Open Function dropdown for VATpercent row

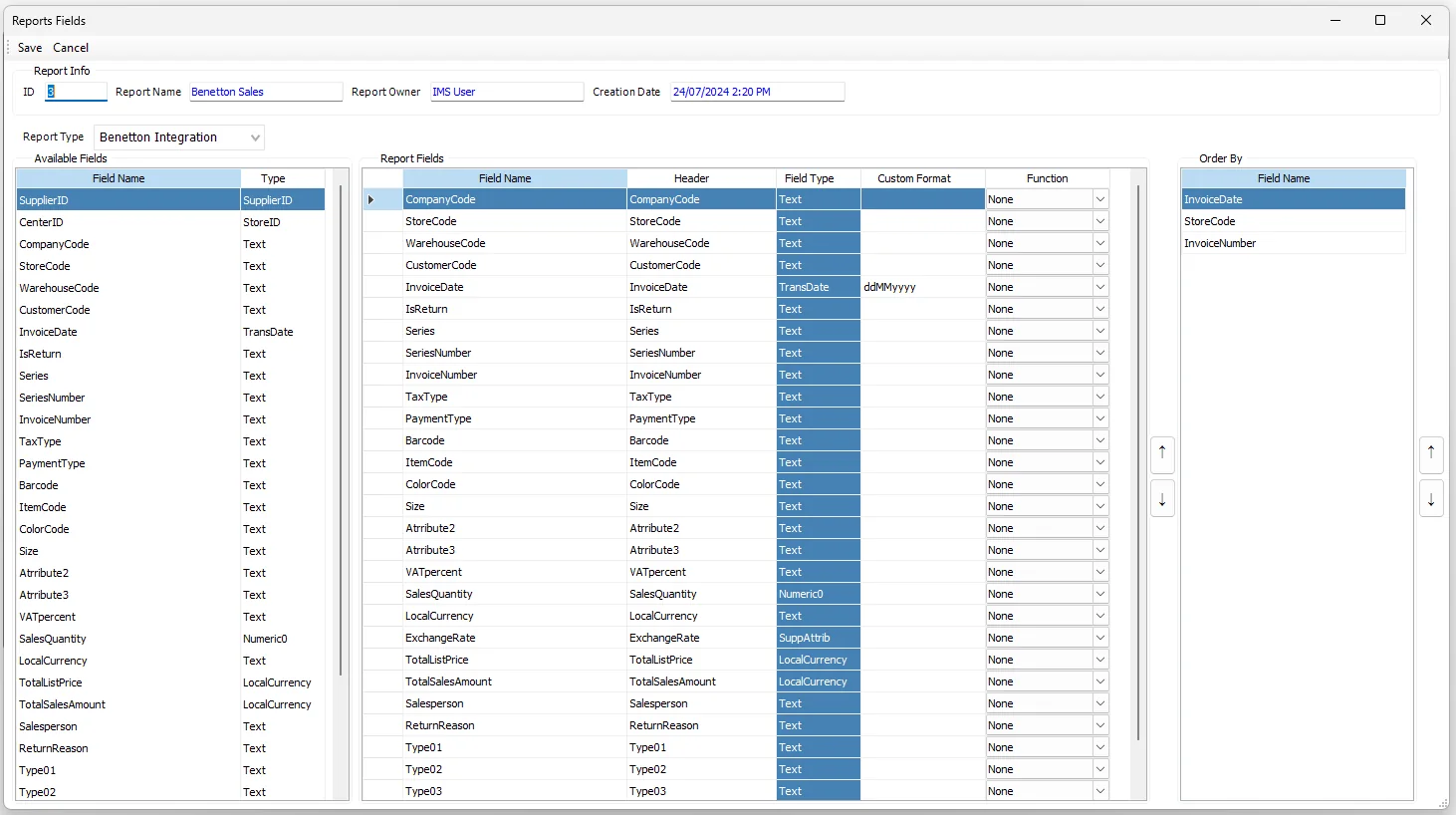click(x=1100, y=572)
